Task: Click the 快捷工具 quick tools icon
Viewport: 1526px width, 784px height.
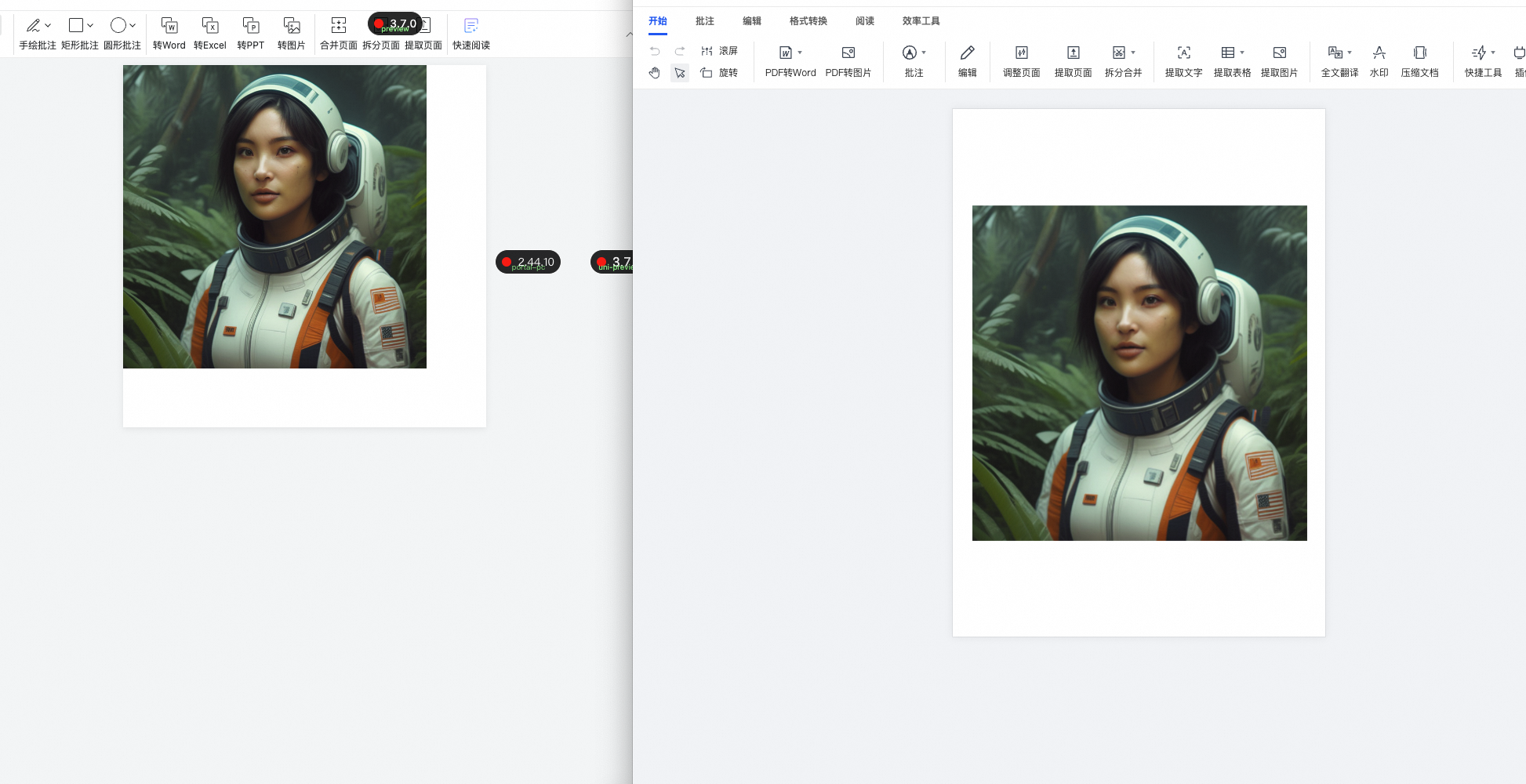Action: pyautogui.click(x=1479, y=53)
